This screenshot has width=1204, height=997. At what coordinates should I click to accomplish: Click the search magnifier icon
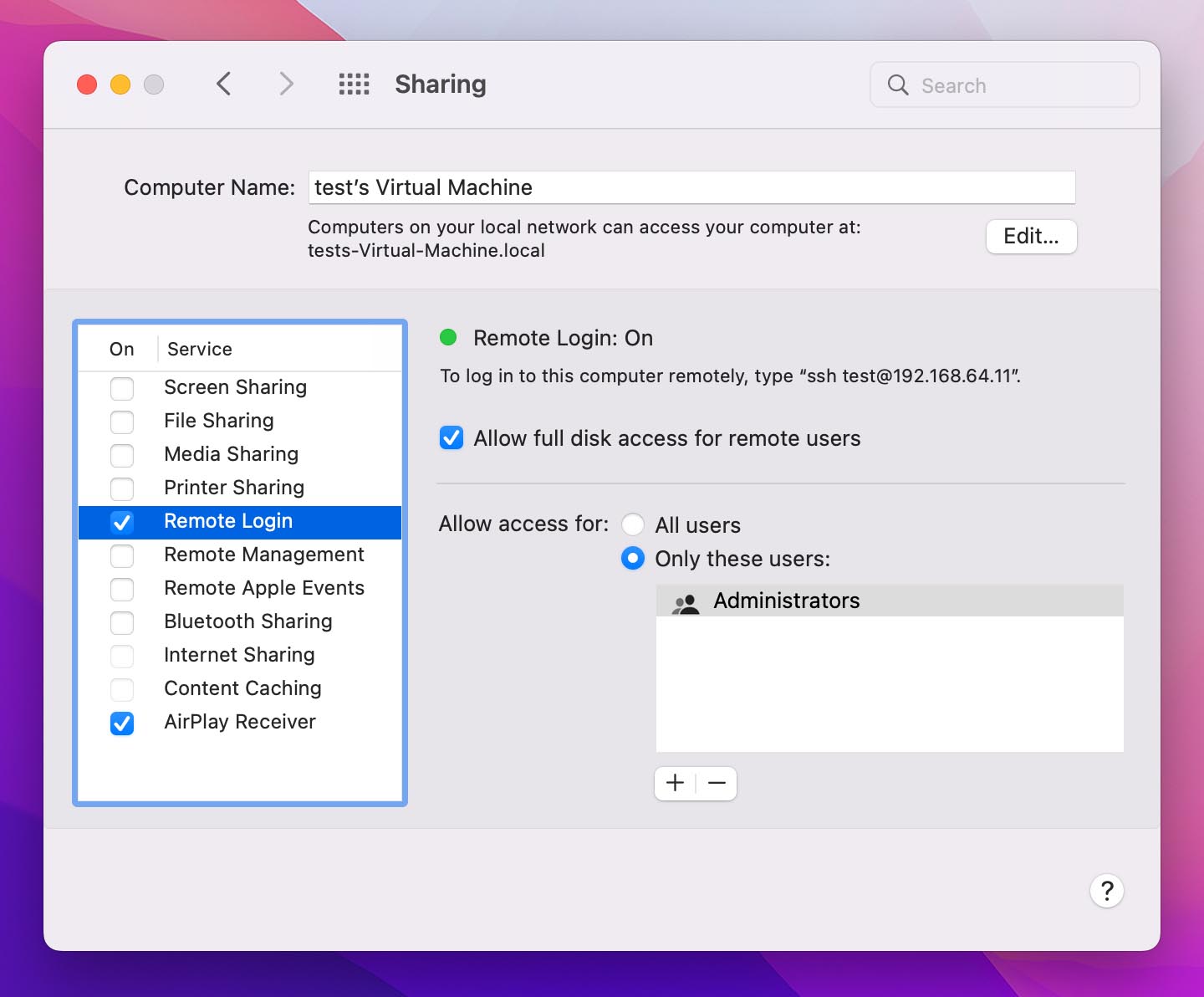coord(898,84)
